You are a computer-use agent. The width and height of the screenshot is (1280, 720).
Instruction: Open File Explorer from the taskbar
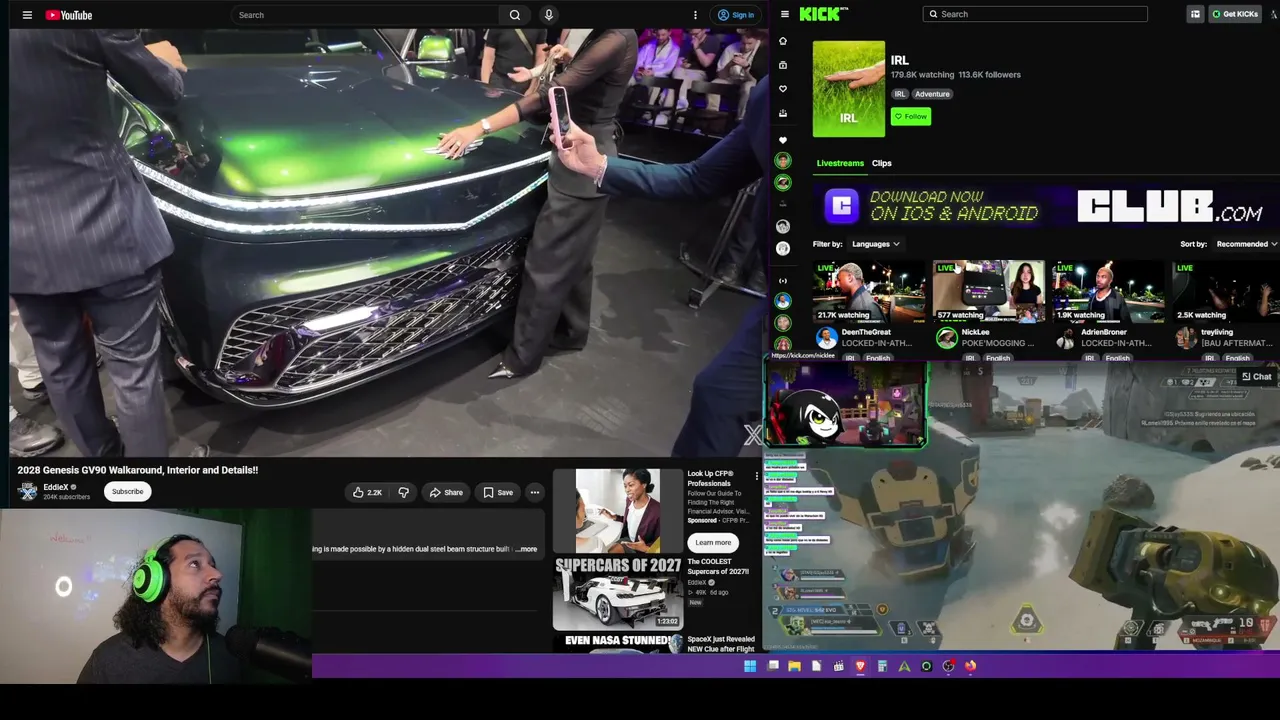(794, 666)
